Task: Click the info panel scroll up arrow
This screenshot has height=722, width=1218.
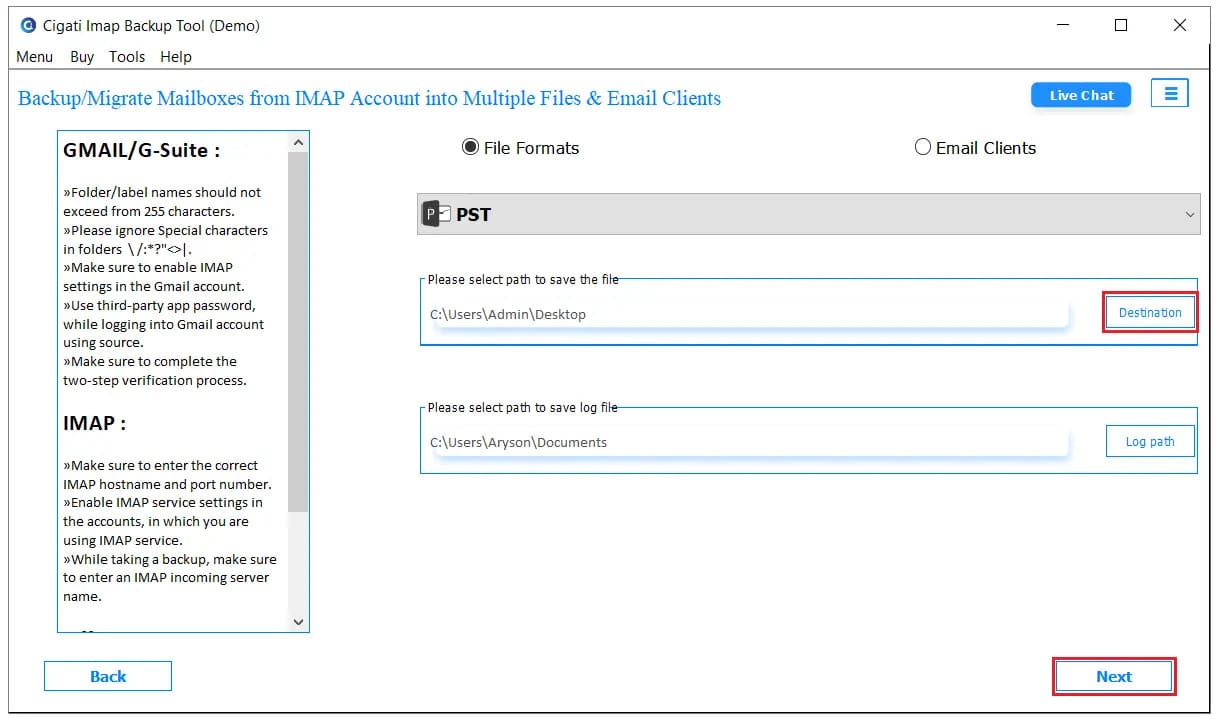Action: pos(298,143)
